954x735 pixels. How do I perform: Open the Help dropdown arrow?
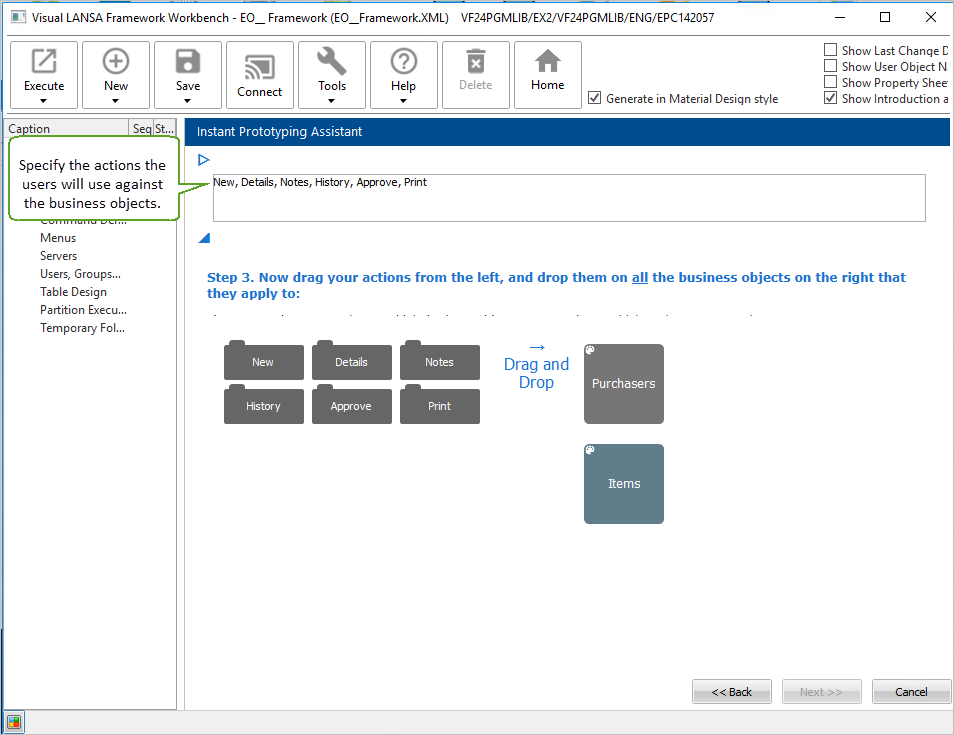tap(403, 101)
